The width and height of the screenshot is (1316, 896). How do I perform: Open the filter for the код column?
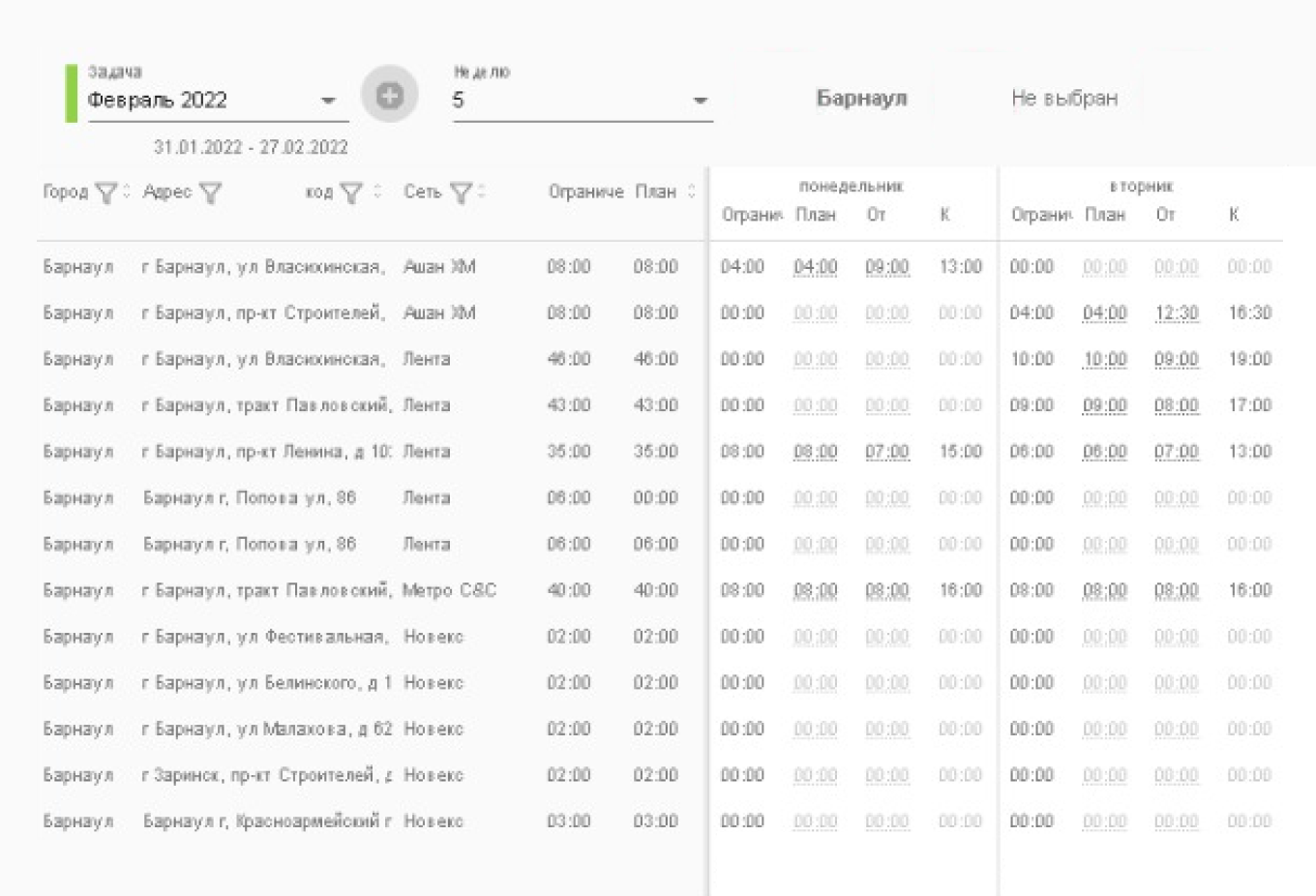(352, 194)
